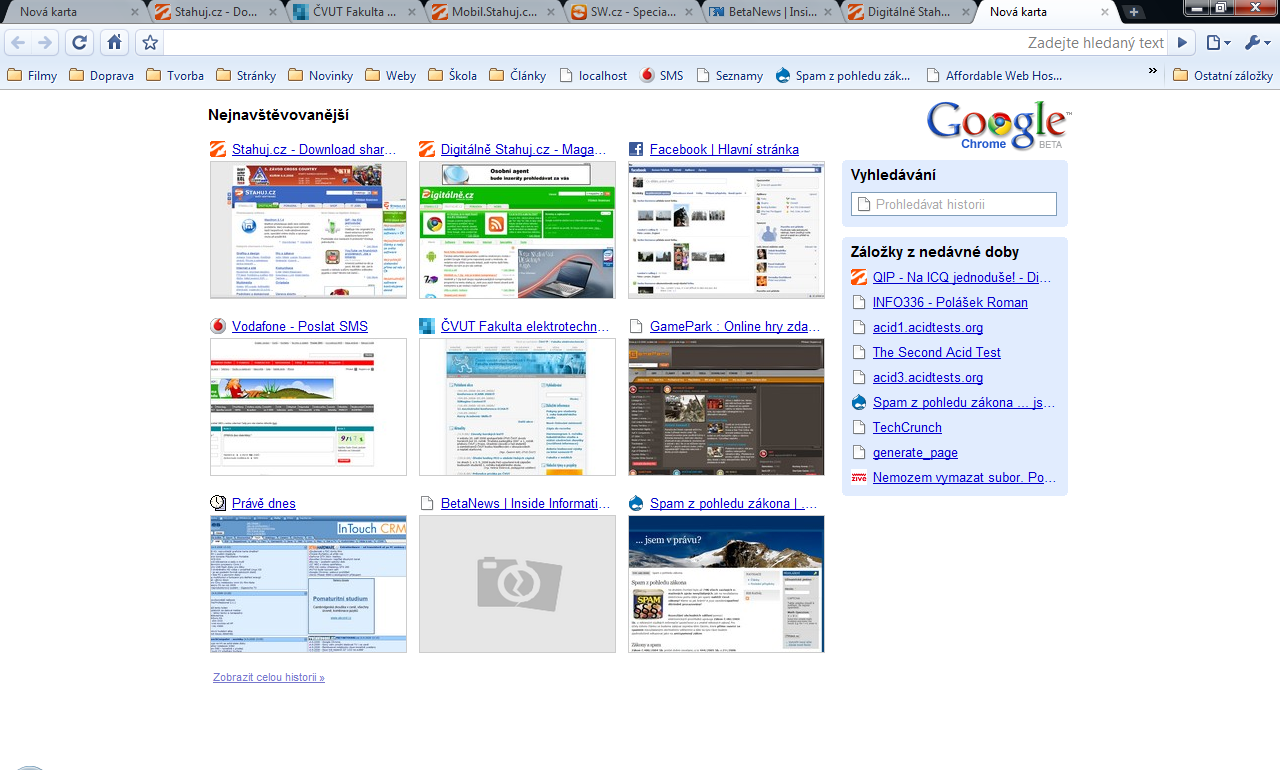Expand the Stránky bookmarks folder

click(246, 75)
